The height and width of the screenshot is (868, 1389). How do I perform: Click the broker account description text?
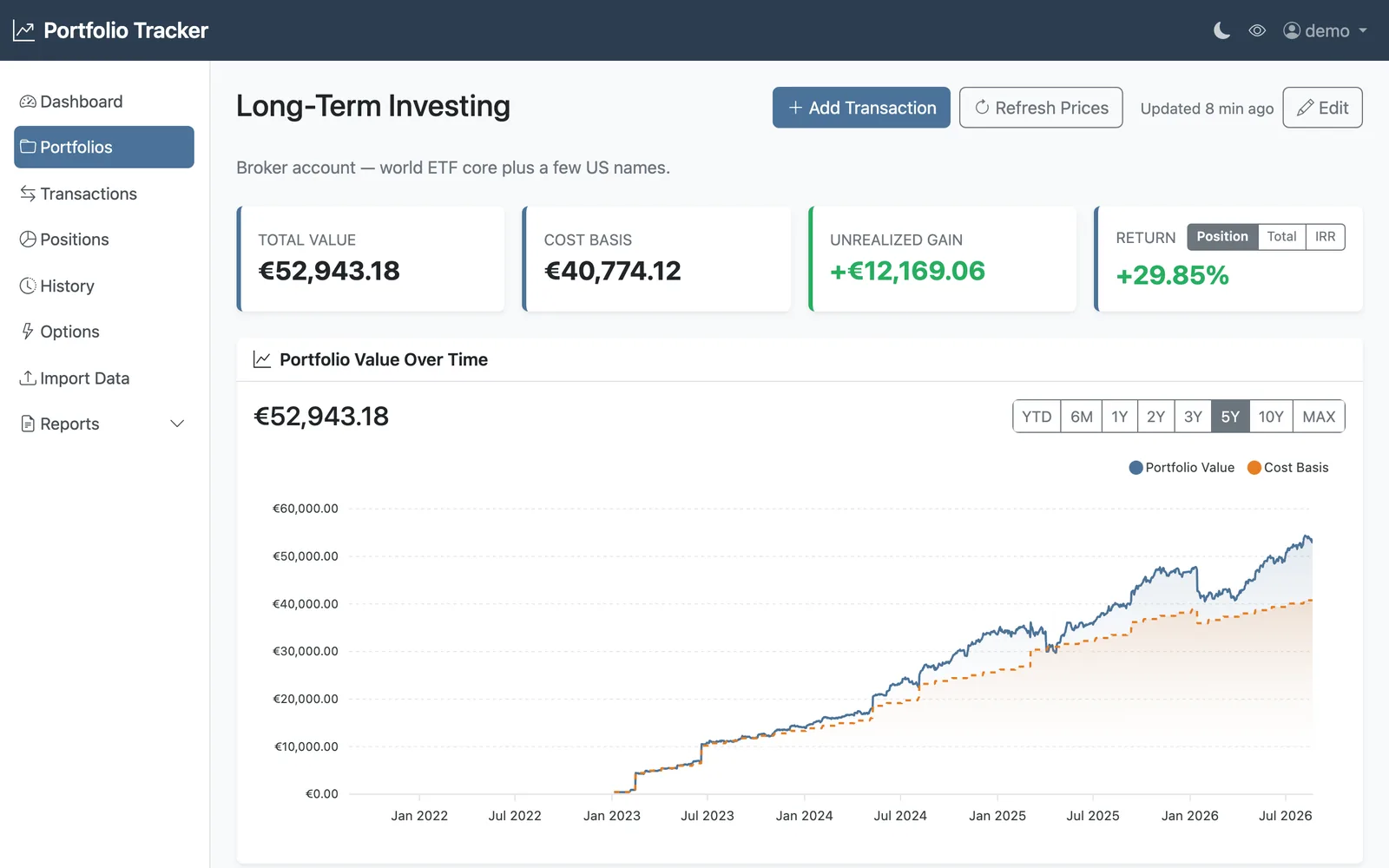point(453,168)
